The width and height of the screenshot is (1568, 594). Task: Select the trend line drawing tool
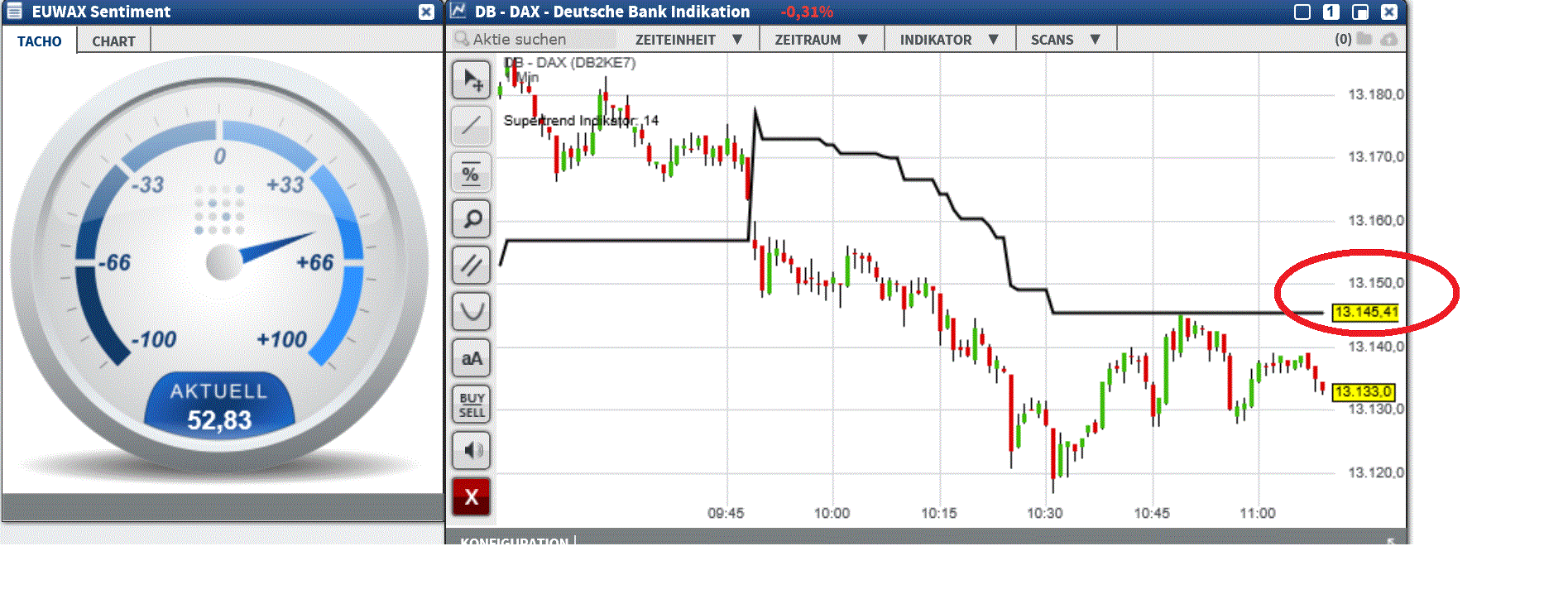click(x=472, y=127)
